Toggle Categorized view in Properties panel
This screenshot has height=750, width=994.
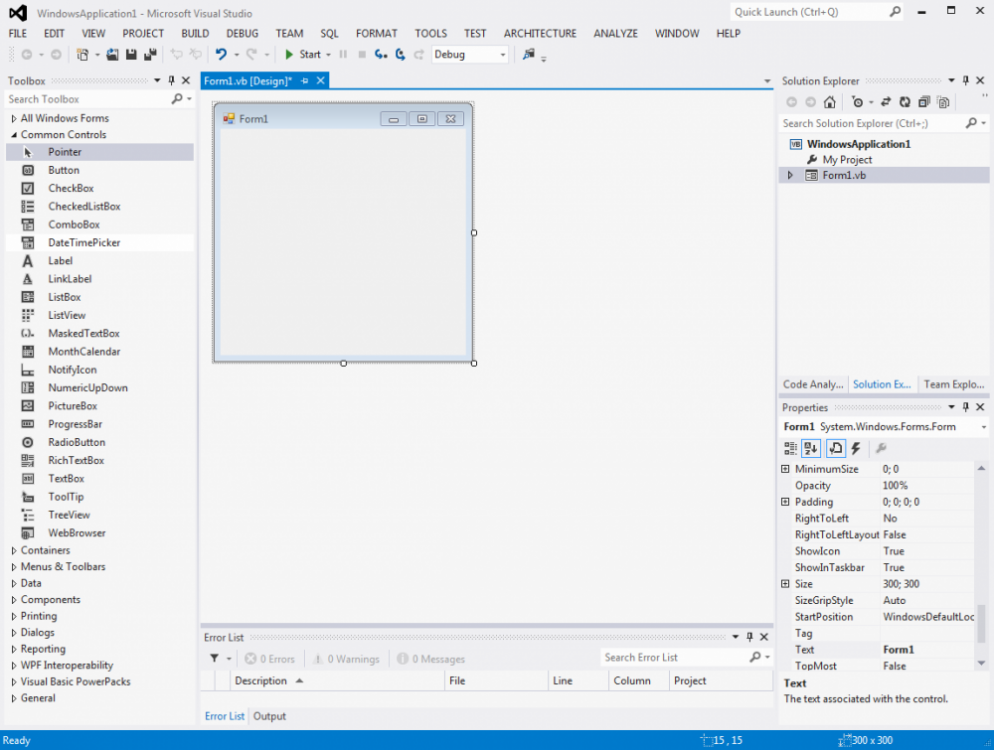791,449
